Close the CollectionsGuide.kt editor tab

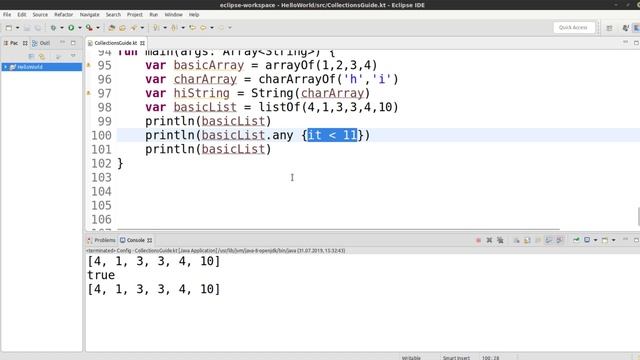[142, 43]
